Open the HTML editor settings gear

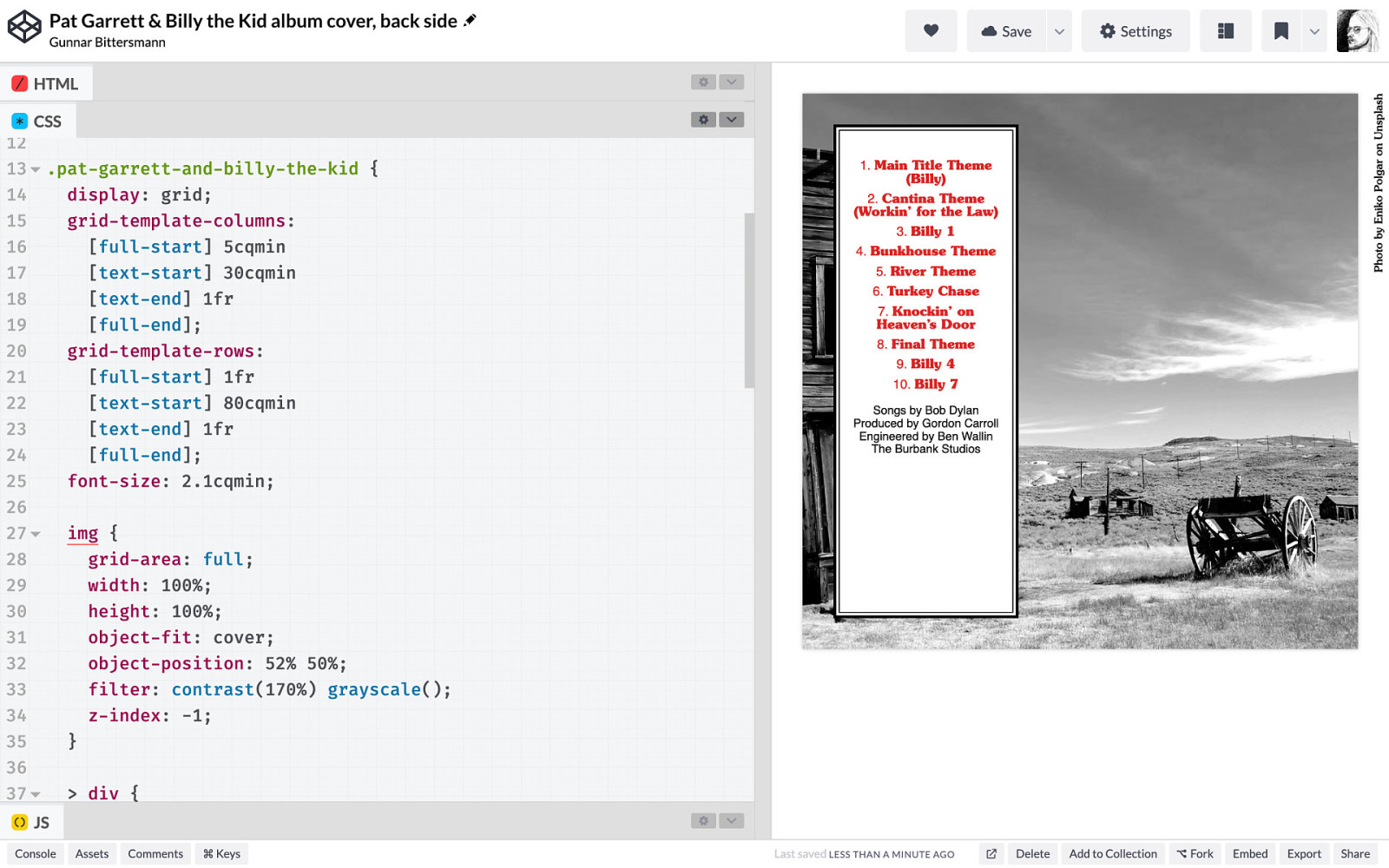[703, 82]
